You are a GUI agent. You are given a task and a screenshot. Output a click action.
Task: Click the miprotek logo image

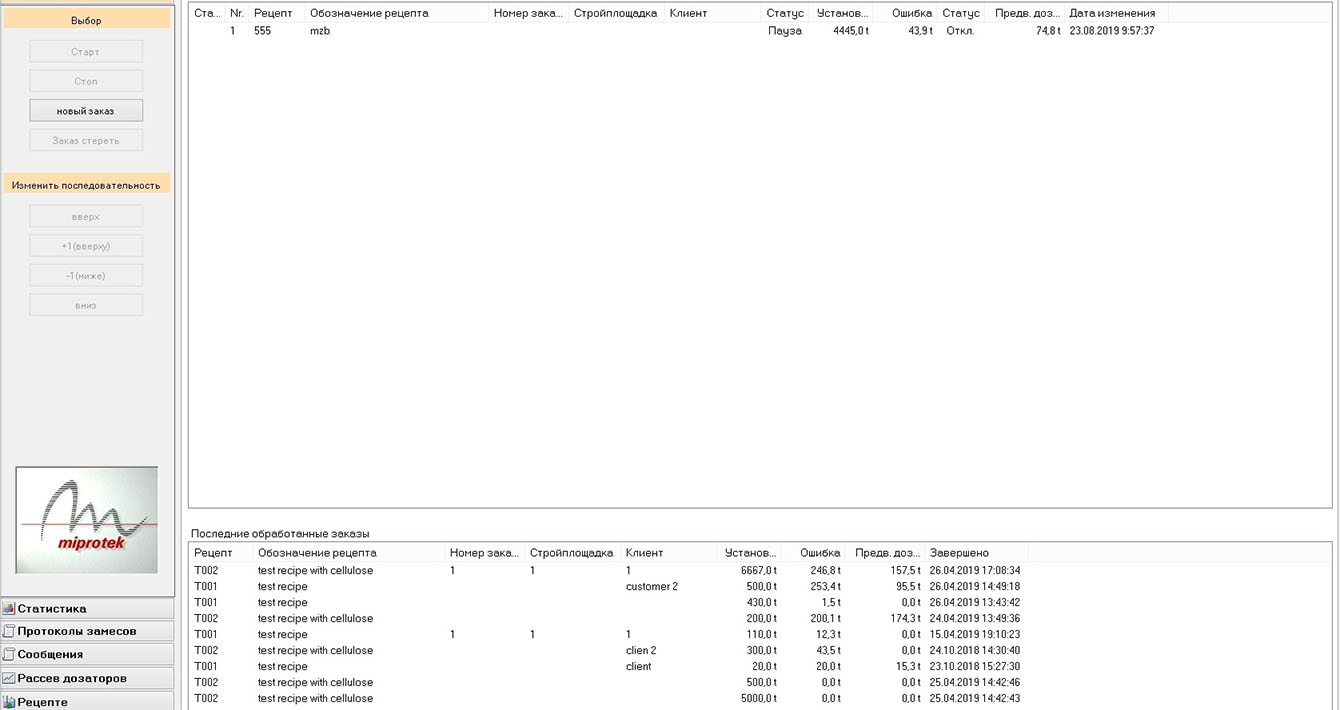[86, 520]
